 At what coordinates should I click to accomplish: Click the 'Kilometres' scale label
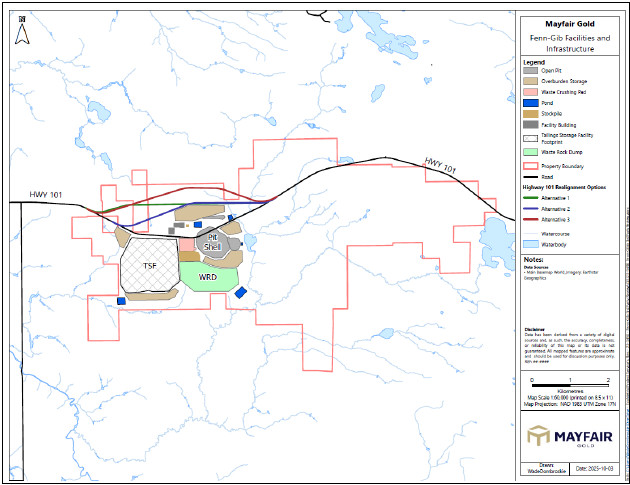tap(570, 391)
